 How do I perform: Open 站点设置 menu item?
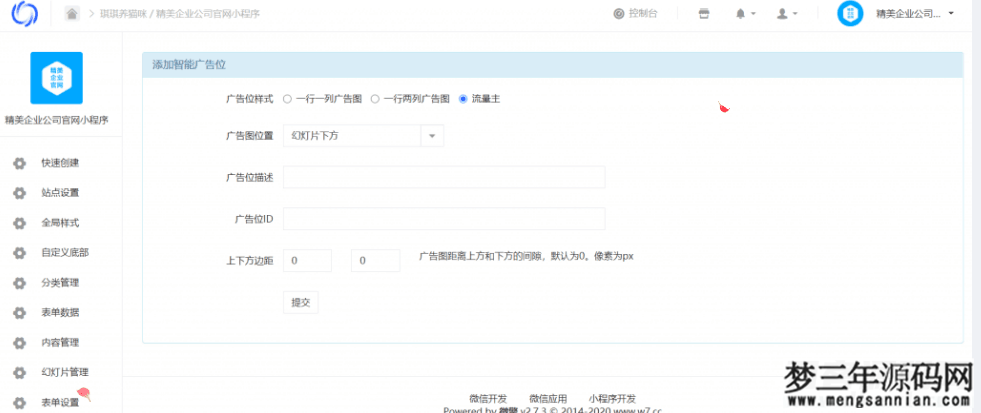[x=60, y=193]
